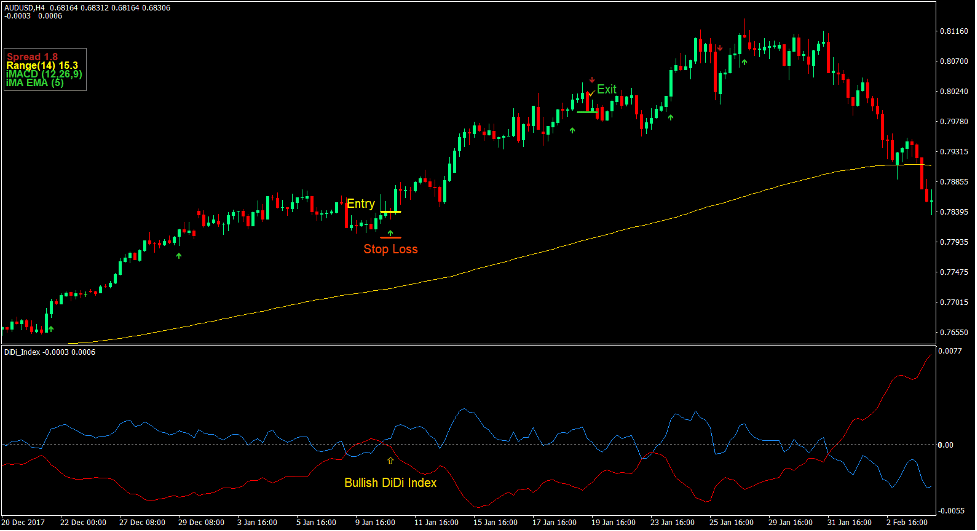Viewport: 977px width, 531px height.
Task: Select the yellow checkmark beside Exit label
Action: (x=589, y=94)
